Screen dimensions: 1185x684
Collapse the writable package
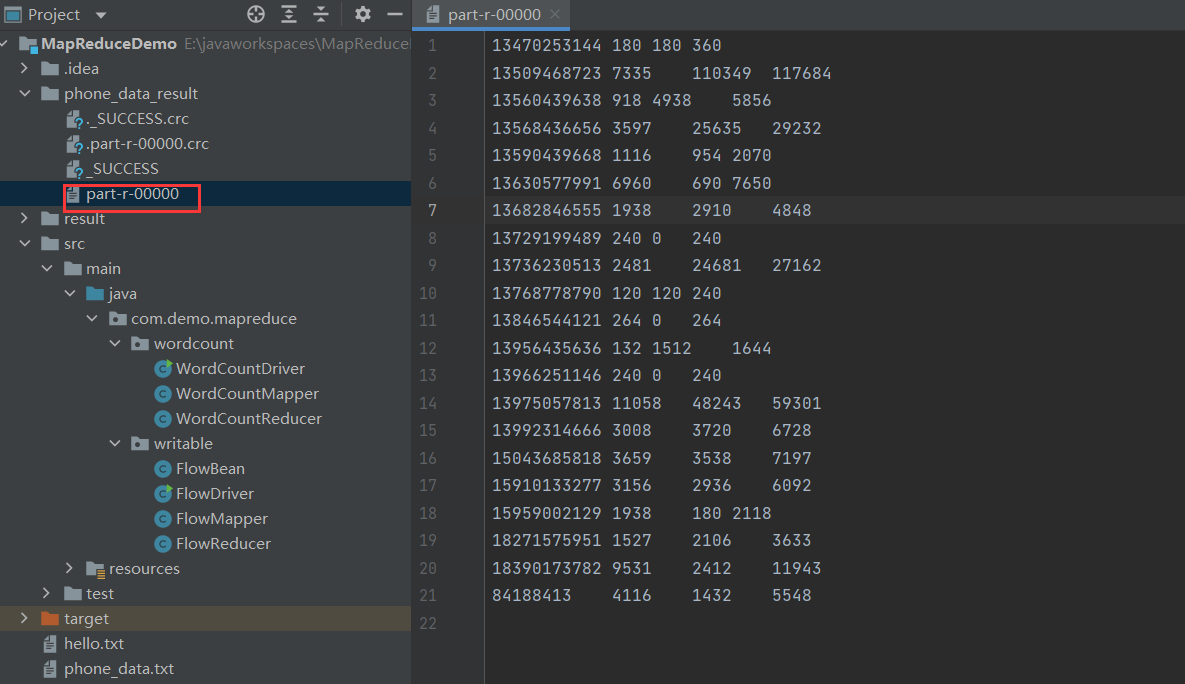pos(115,444)
